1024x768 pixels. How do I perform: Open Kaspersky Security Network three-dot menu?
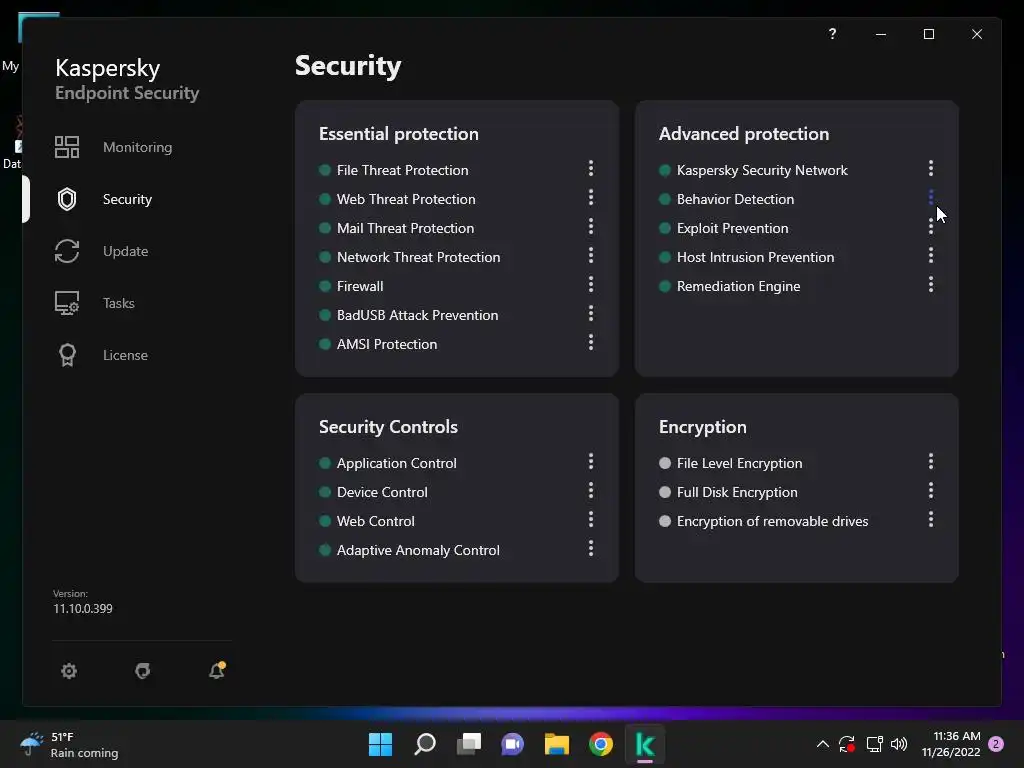(x=931, y=168)
